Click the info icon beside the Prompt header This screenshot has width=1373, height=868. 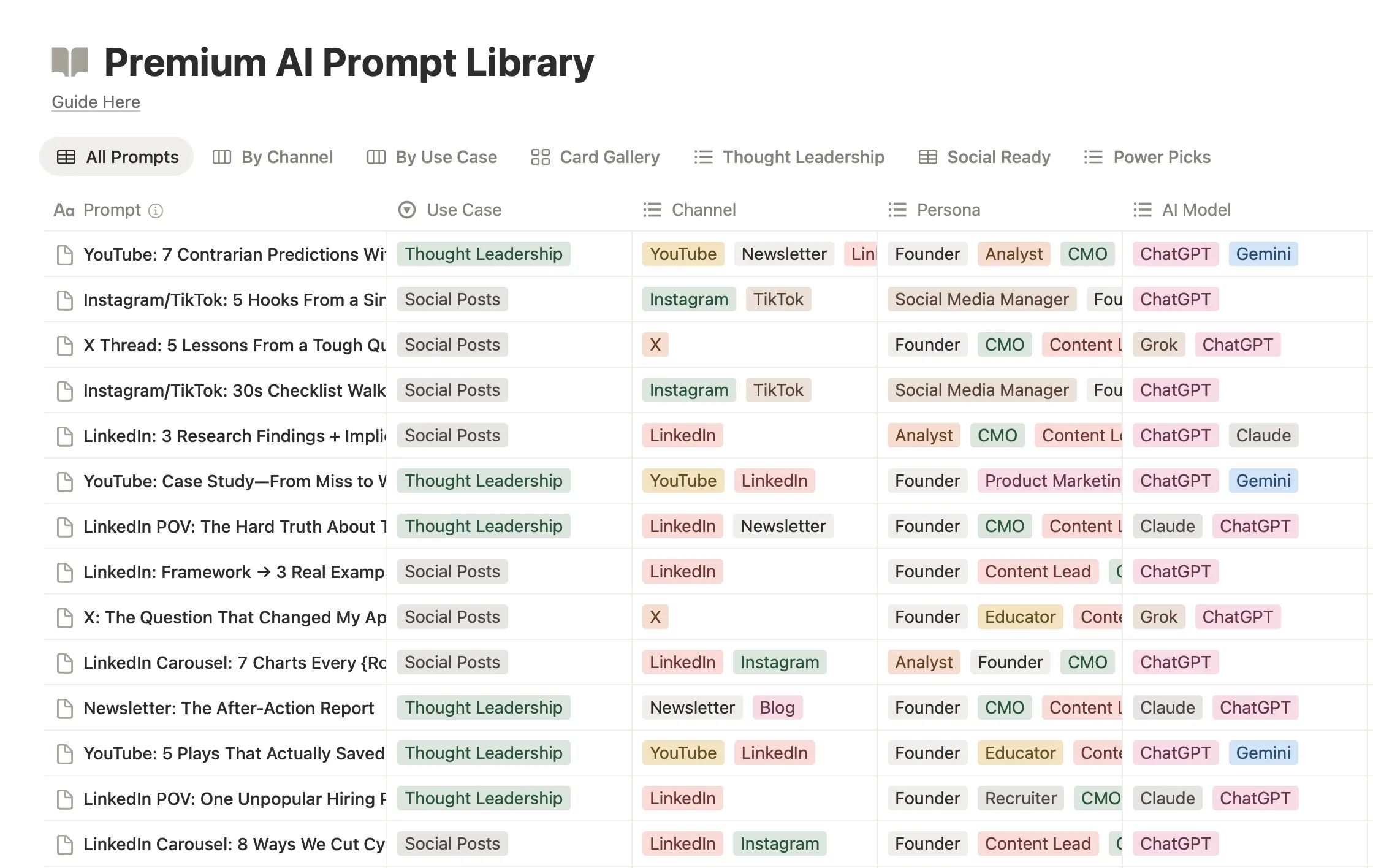157,210
